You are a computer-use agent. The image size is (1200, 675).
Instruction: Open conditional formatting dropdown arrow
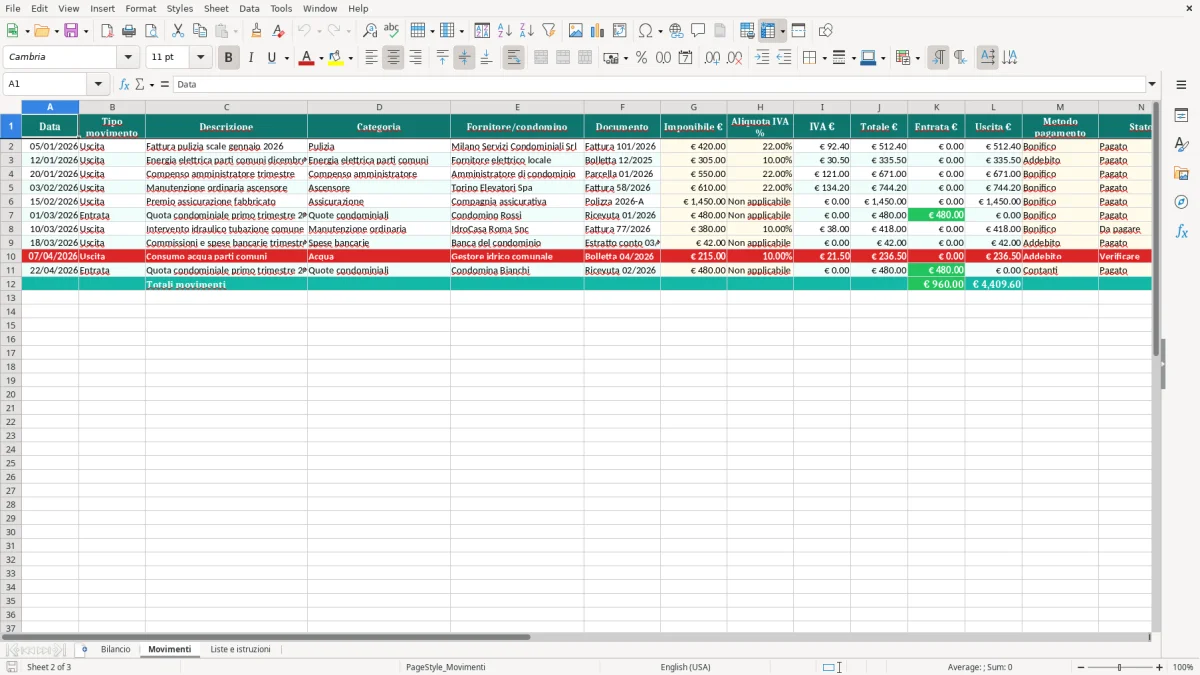tap(917, 58)
